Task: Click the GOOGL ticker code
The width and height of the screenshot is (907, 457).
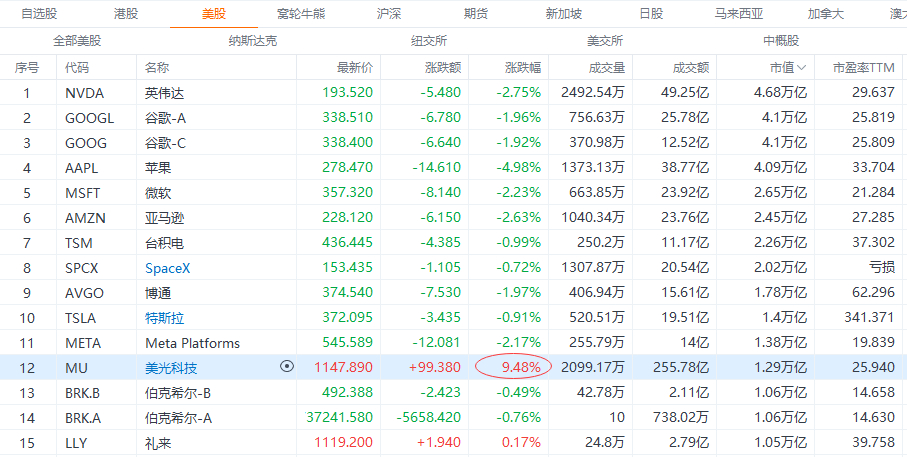Action: coord(90,118)
